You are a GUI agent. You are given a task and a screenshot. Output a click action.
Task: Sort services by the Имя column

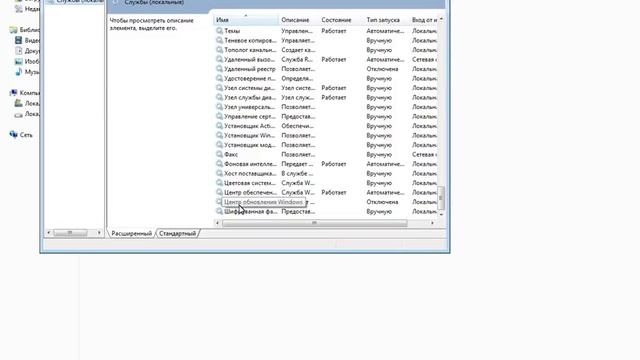pos(246,20)
